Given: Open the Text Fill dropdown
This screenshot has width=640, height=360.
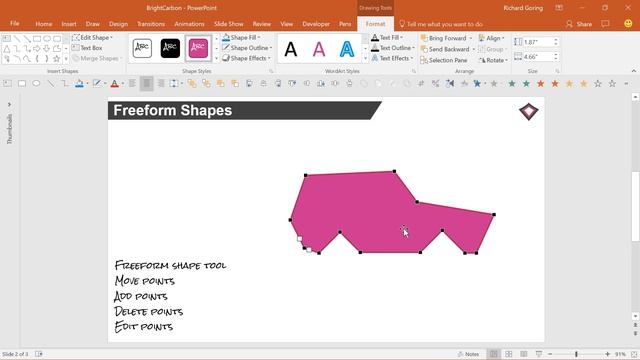Looking at the screenshot, I should pyautogui.click(x=387, y=38).
